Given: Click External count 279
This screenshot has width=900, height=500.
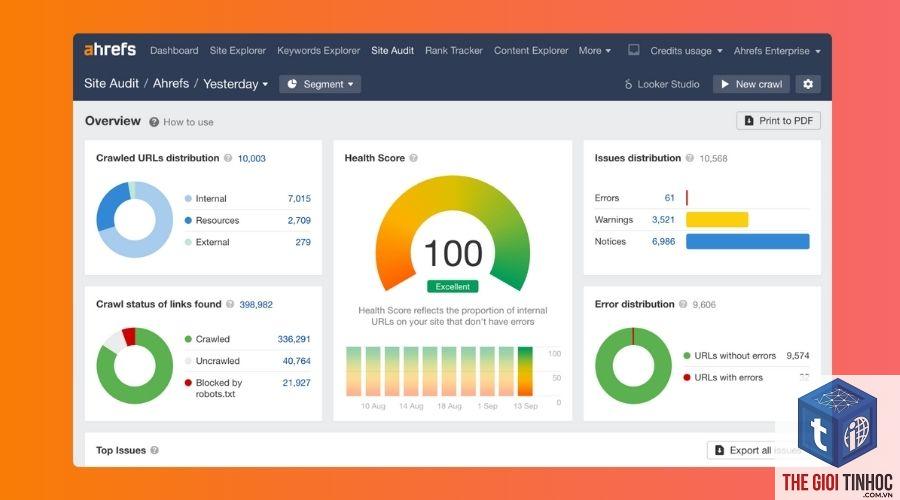Looking at the screenshot, I should (x=303, y=242).
